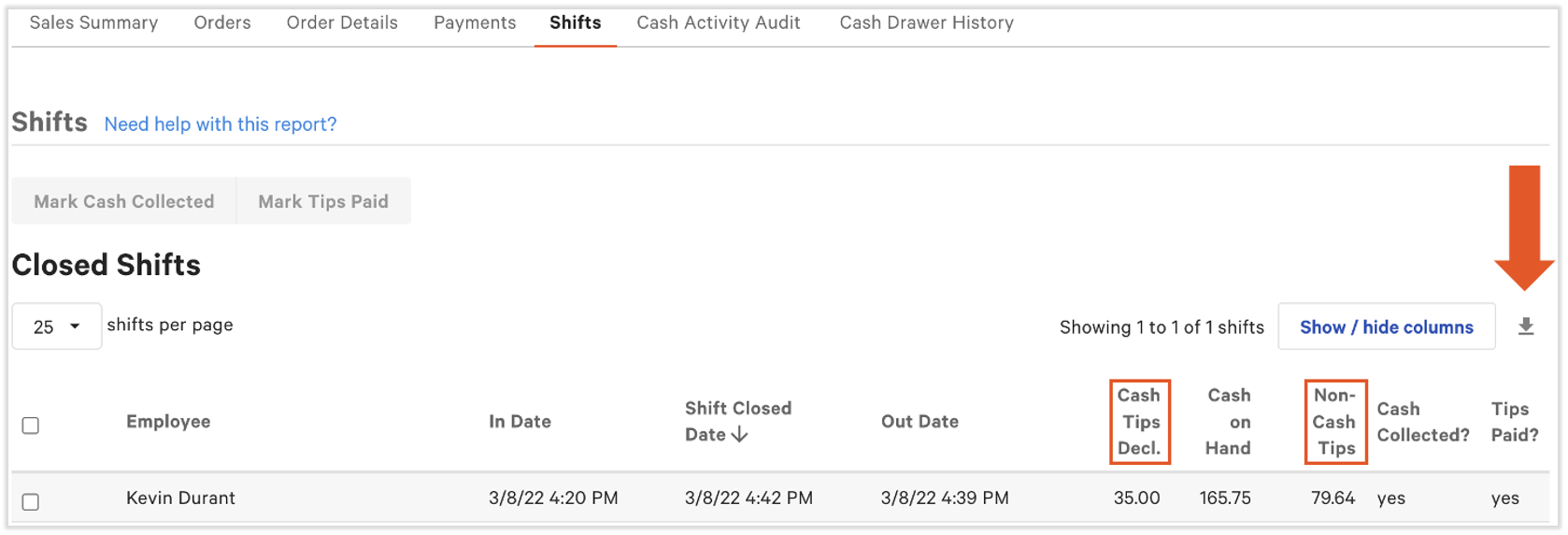The height and width of the screenshot is (535, 1568).
Task: Open the Payments tab
Action: (475, 22)
